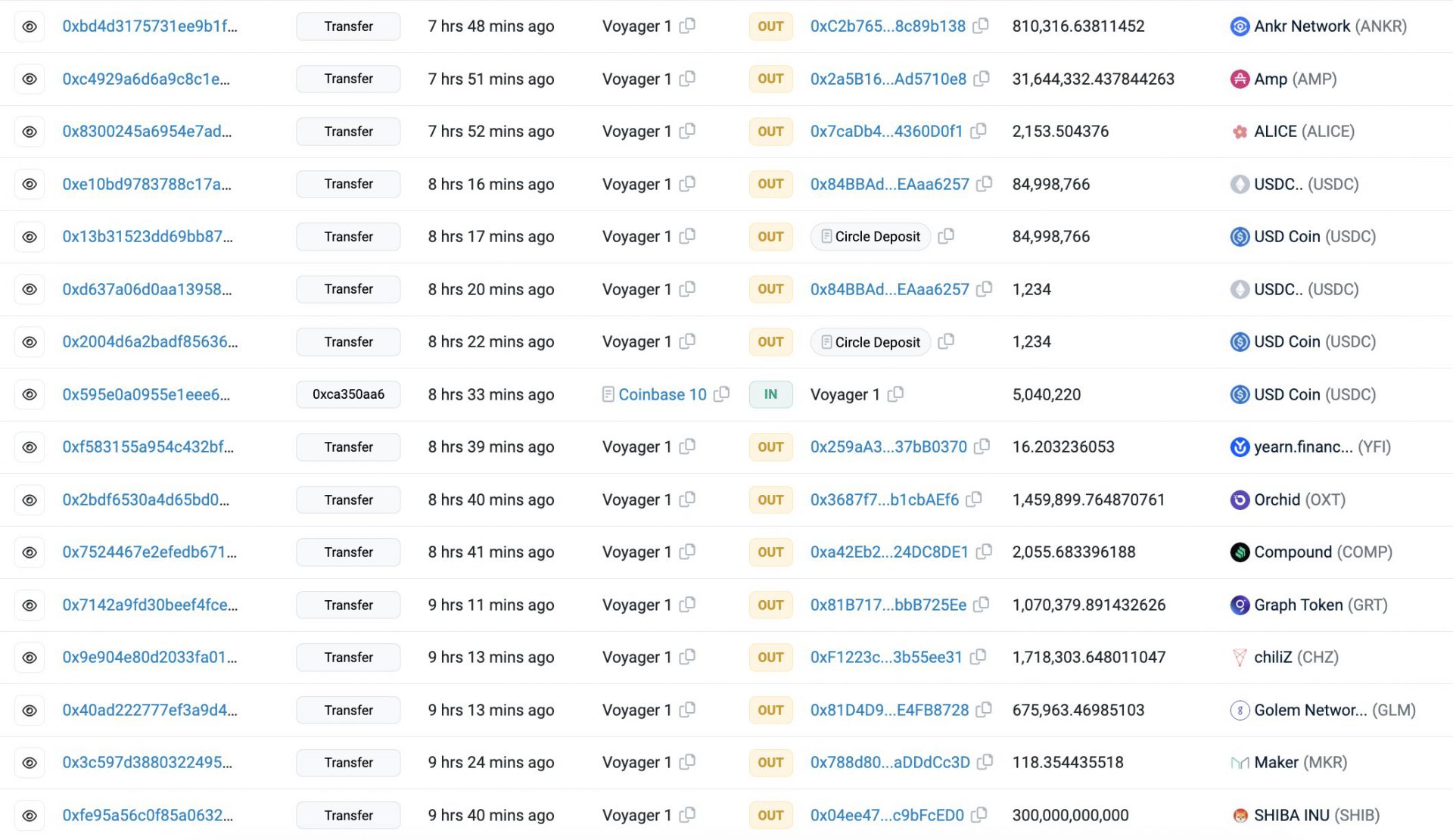
Task: Open the Coinbase 10 address link
Action: (x=662, y=394)
